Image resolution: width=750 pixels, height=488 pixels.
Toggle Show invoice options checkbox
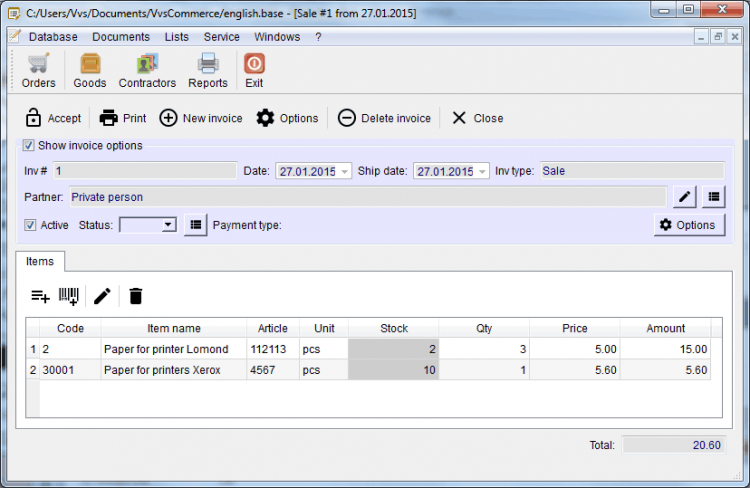pyautogui.click(x=29, y=145)
